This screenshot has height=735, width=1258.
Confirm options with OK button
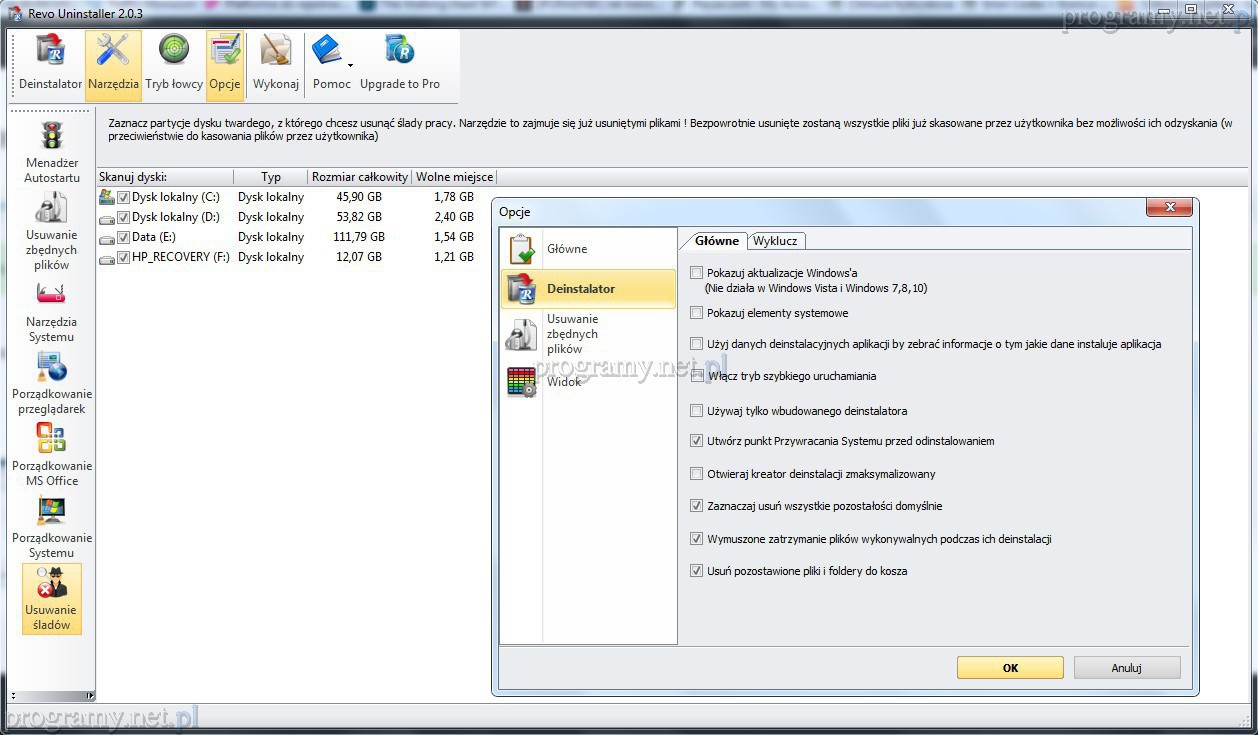[x=1010, y=668]
